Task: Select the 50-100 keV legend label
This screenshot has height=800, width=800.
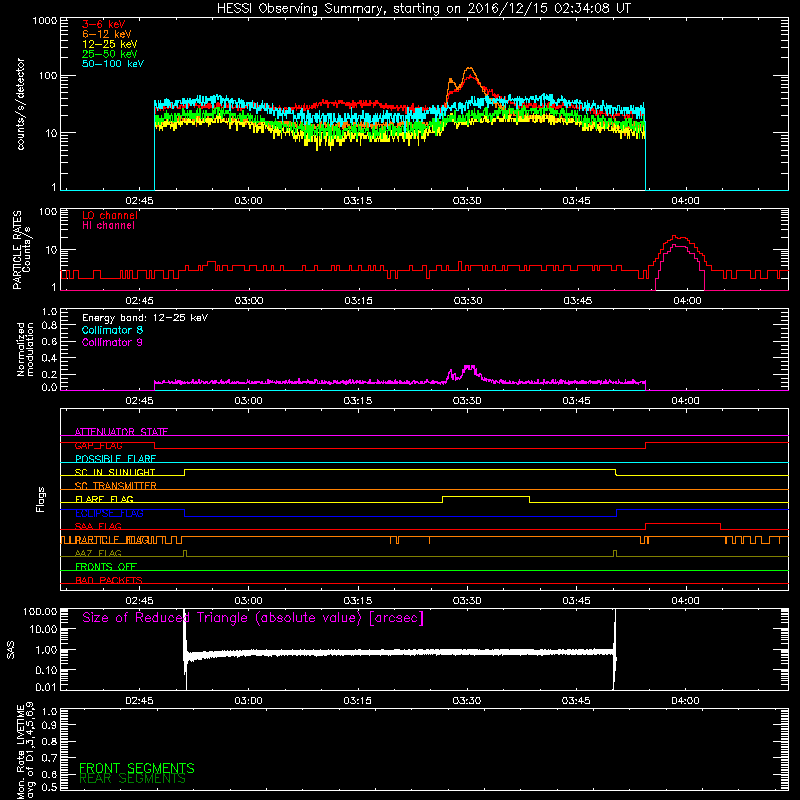Action: pos(112,64)
